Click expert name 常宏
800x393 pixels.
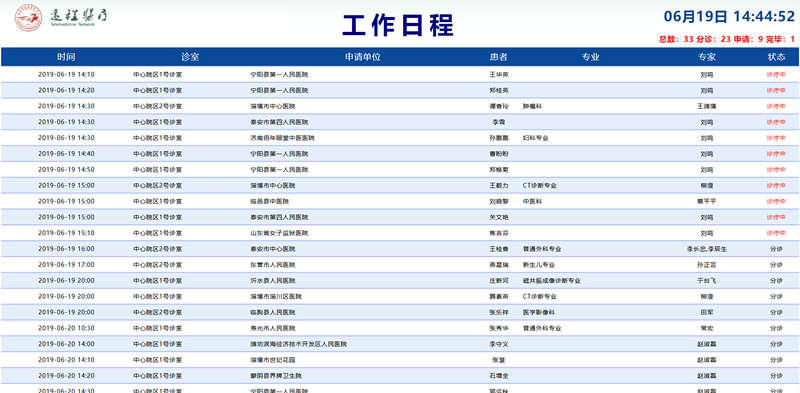pyautogui.click(x=707, y=328)
